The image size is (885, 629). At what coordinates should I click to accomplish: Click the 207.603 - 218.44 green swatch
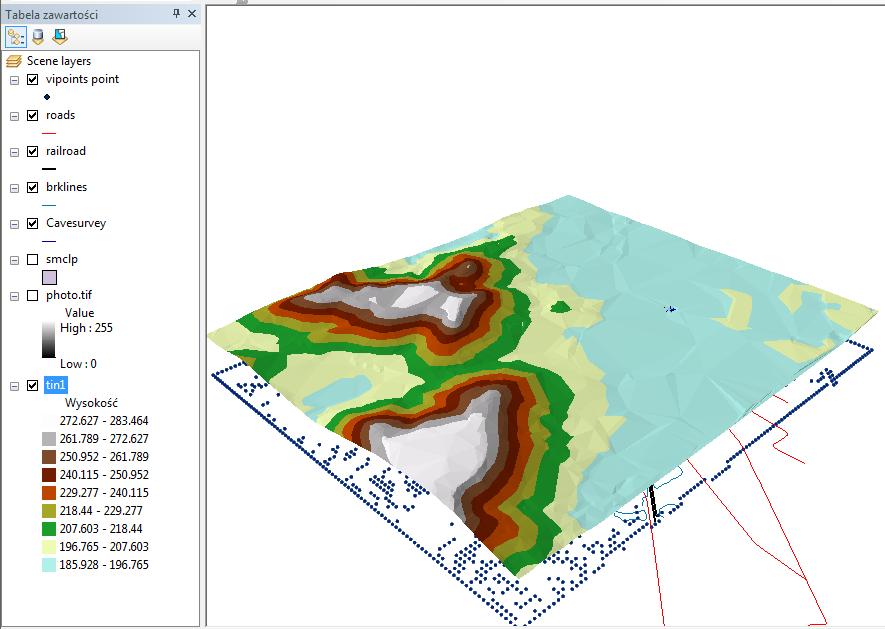pos(49,529)
